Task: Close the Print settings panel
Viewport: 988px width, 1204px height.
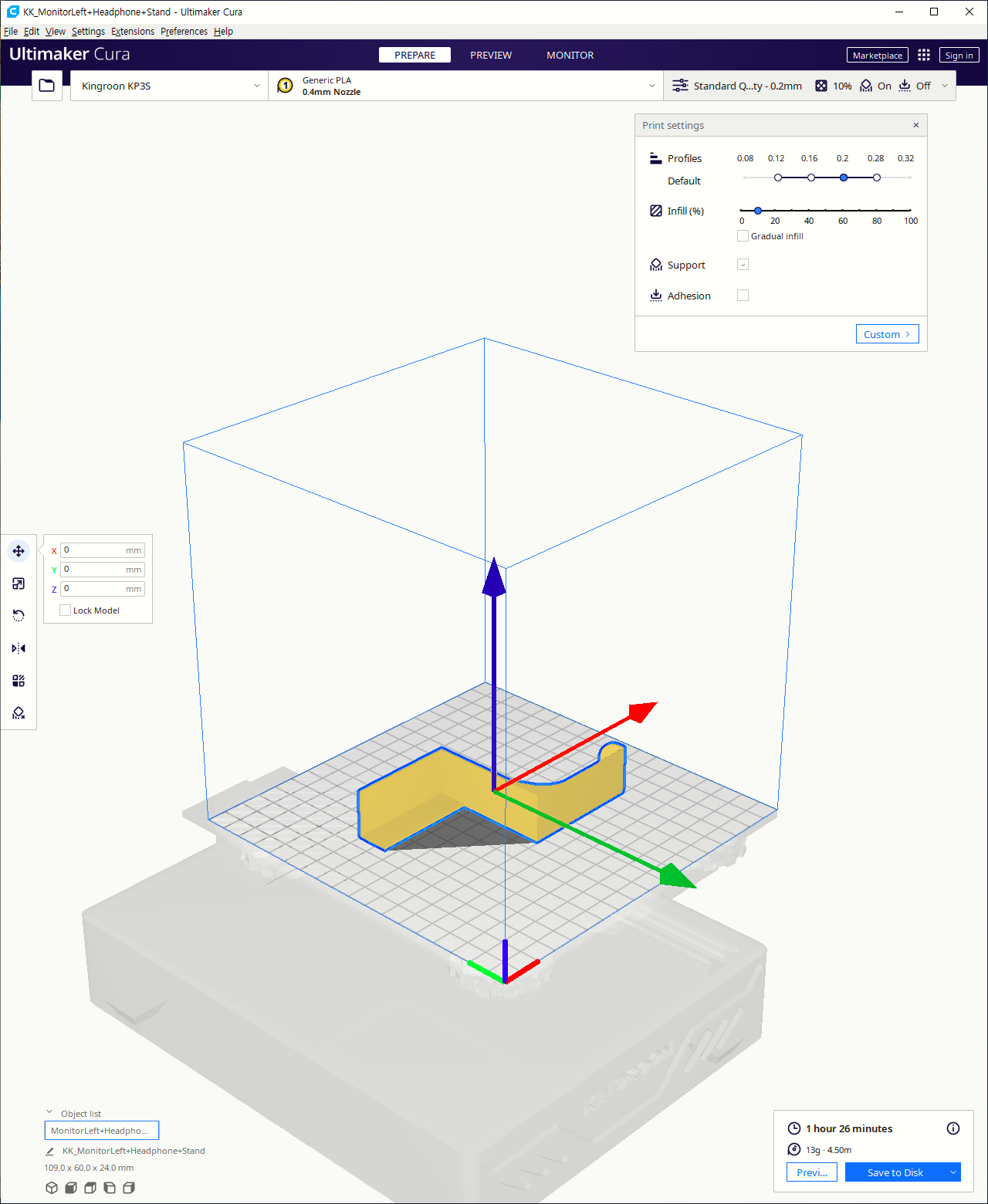Action: pos(916,125)
